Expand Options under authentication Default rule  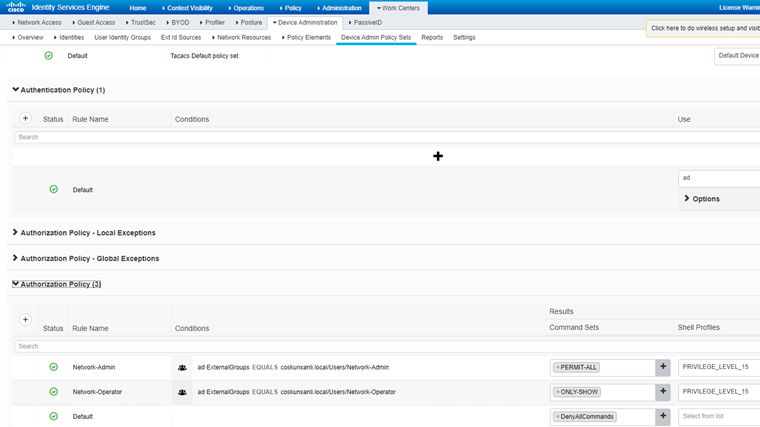pos(701,199)
